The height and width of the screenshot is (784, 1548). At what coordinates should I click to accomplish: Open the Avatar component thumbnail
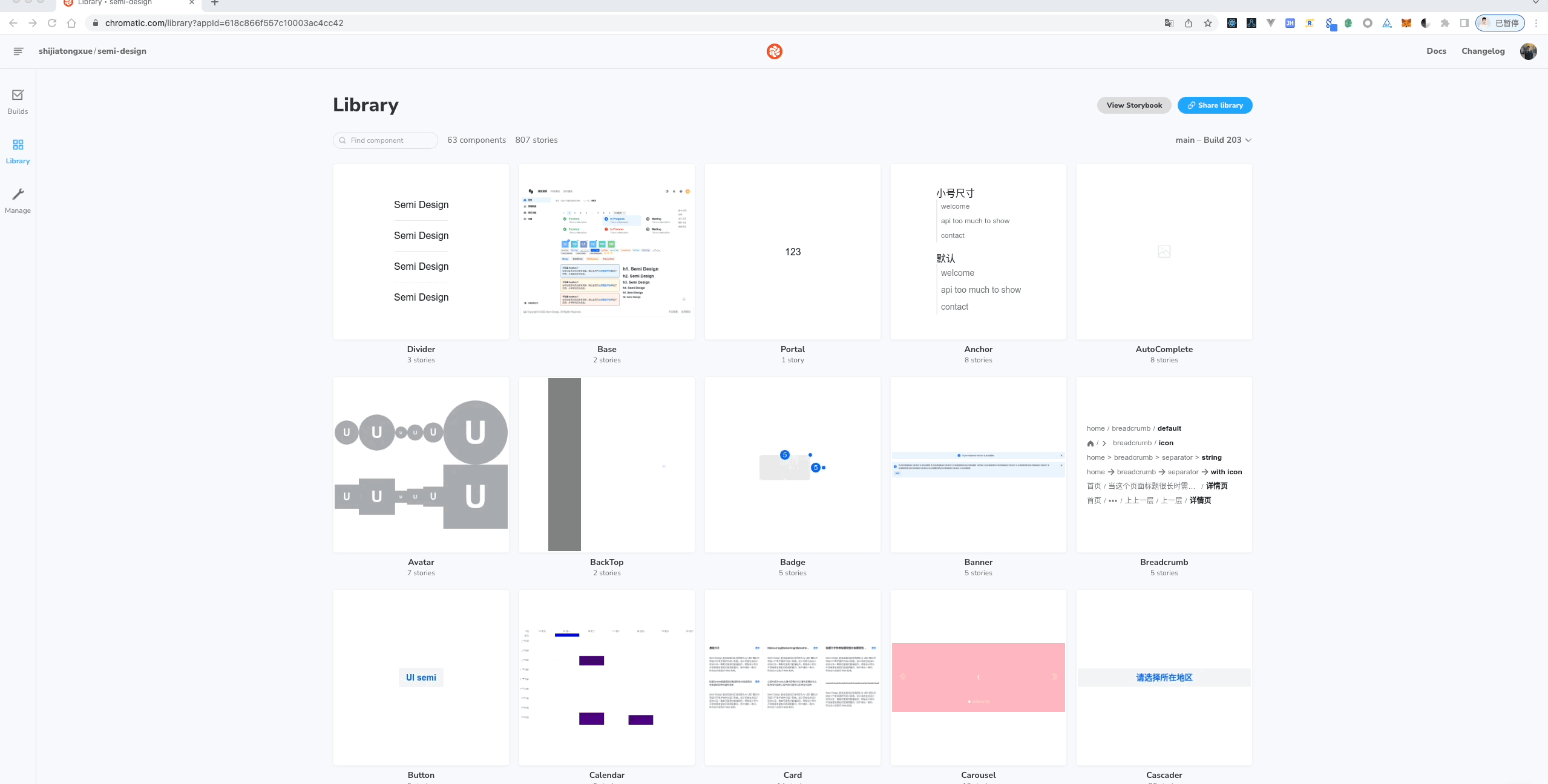point(421,465)
